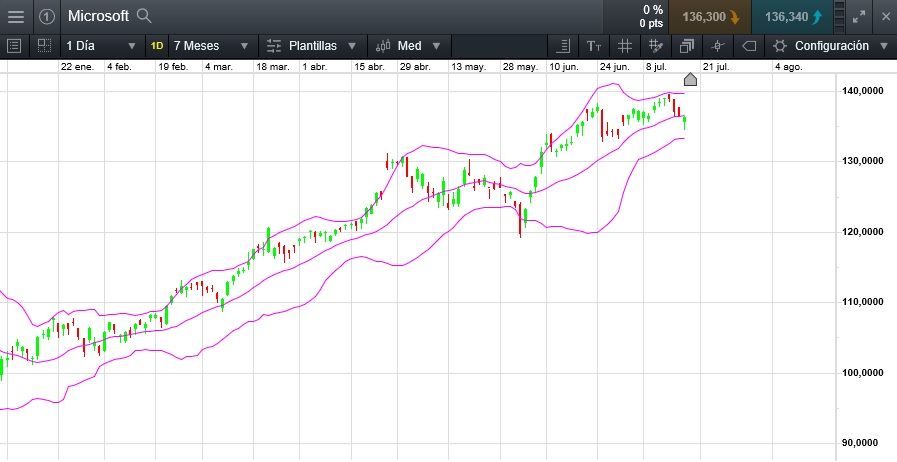This screenshot has width=897, height=462.
Task: Click the Configuración gear icon
Action: (779, 46)
